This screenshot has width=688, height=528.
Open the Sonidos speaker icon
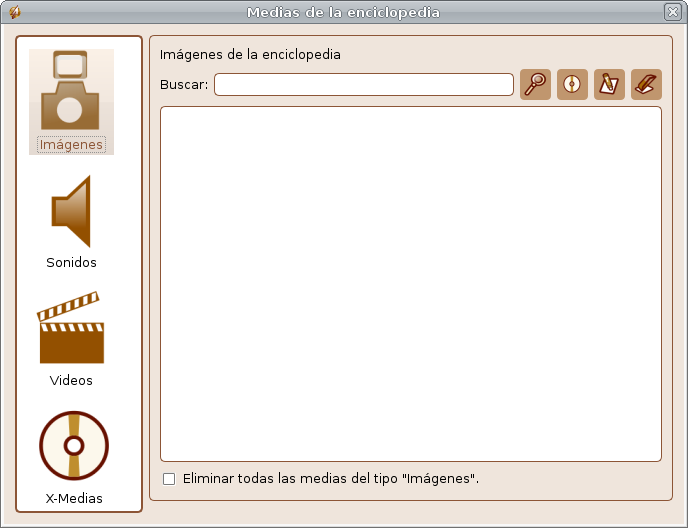[72, 212]
